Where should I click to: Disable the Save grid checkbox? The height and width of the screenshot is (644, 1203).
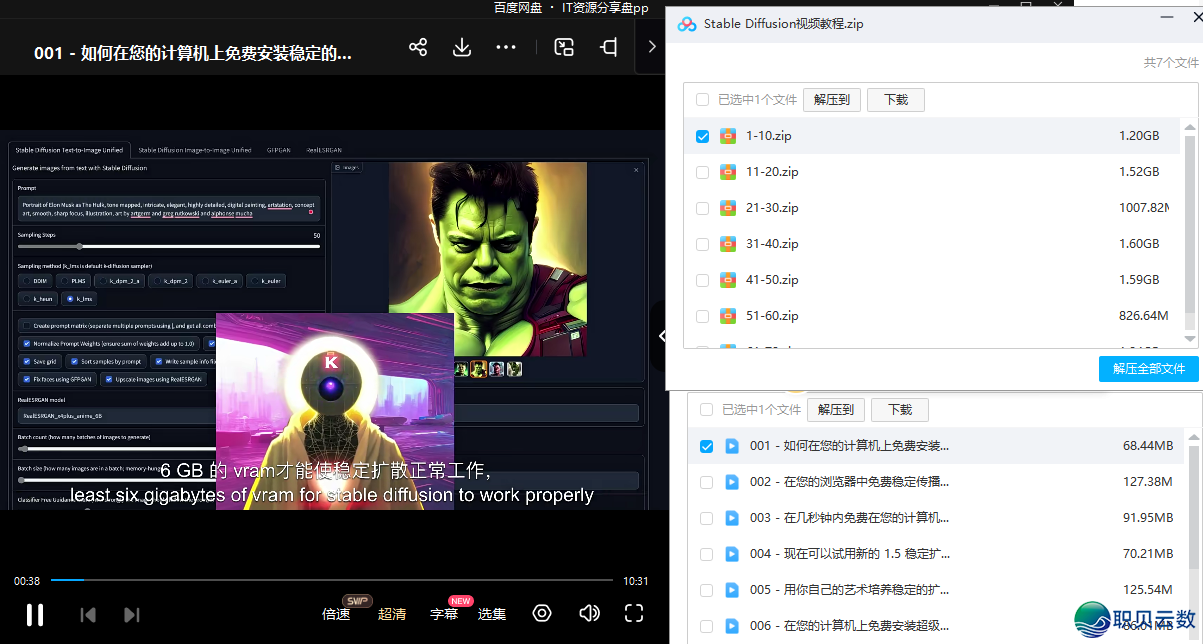[x=27, y=361]
